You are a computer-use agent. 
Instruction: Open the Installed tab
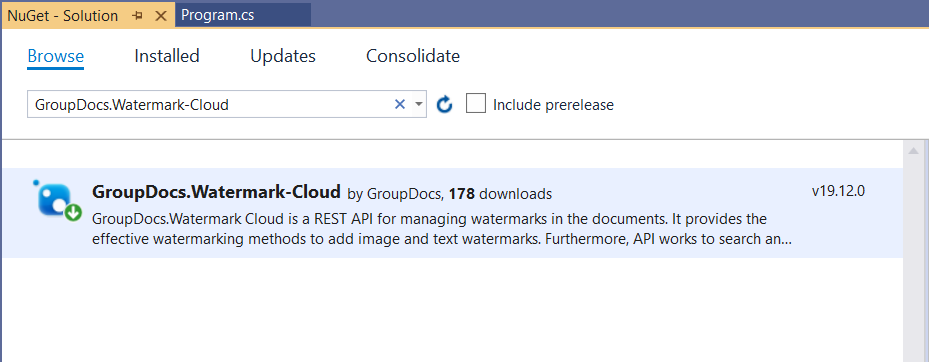point(166,56)
